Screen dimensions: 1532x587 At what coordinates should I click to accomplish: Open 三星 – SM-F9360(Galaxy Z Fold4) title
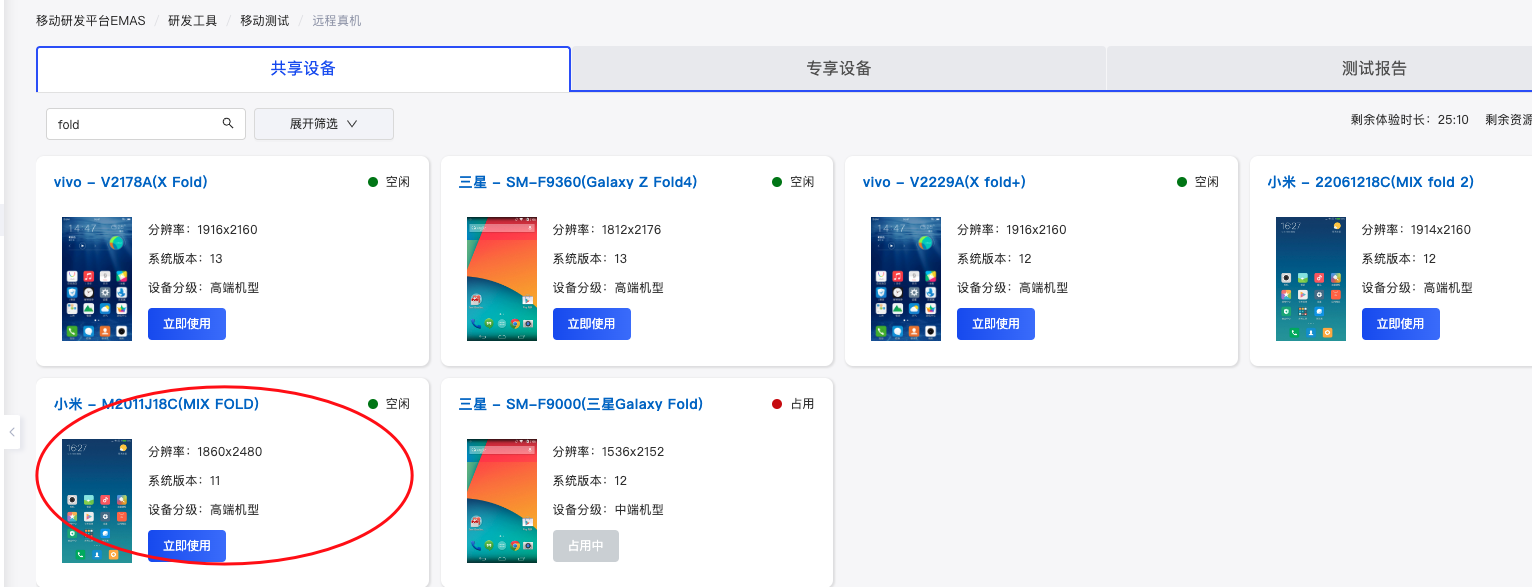tap(578, 182)
